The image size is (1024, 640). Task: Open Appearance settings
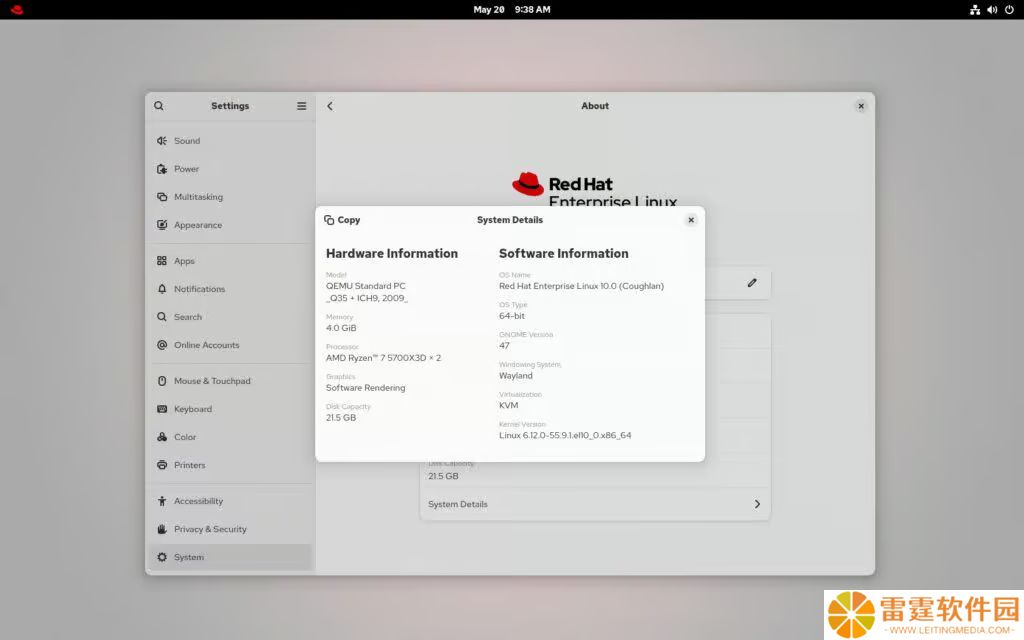[231, 225]
